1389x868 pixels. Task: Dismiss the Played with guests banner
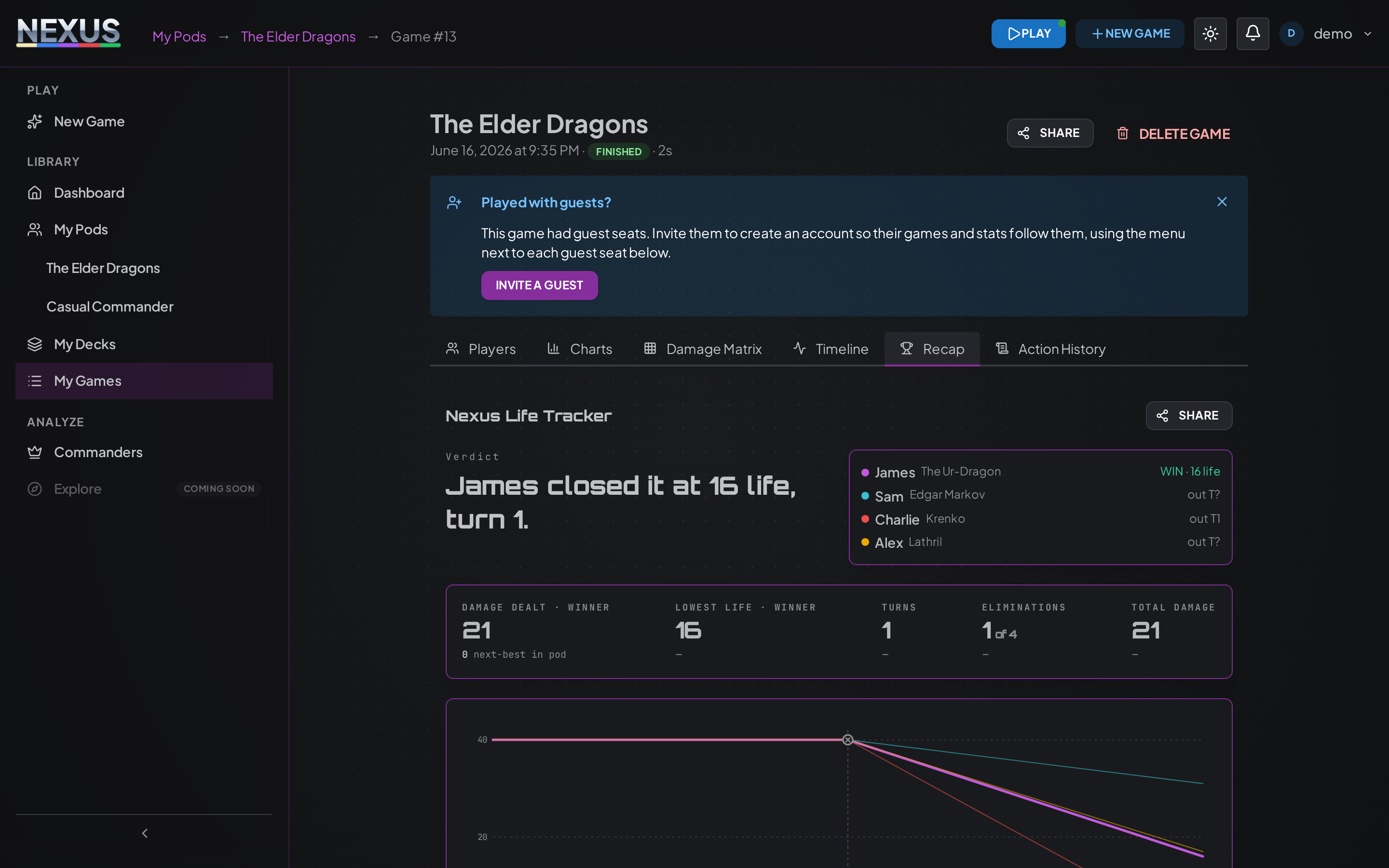pyautogui.click(x=1222, y=202)
